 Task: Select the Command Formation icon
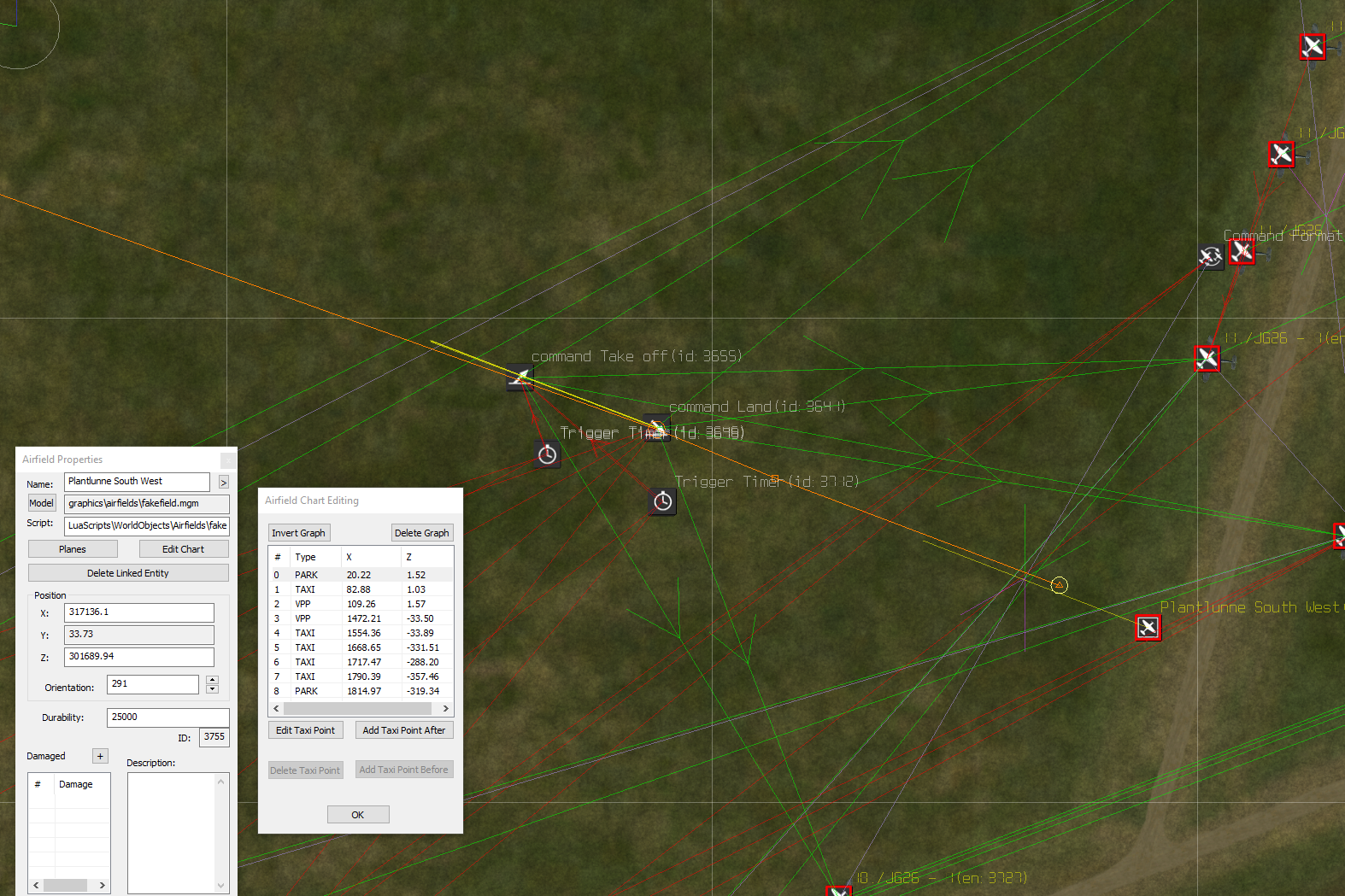[x=1210, y=256]
